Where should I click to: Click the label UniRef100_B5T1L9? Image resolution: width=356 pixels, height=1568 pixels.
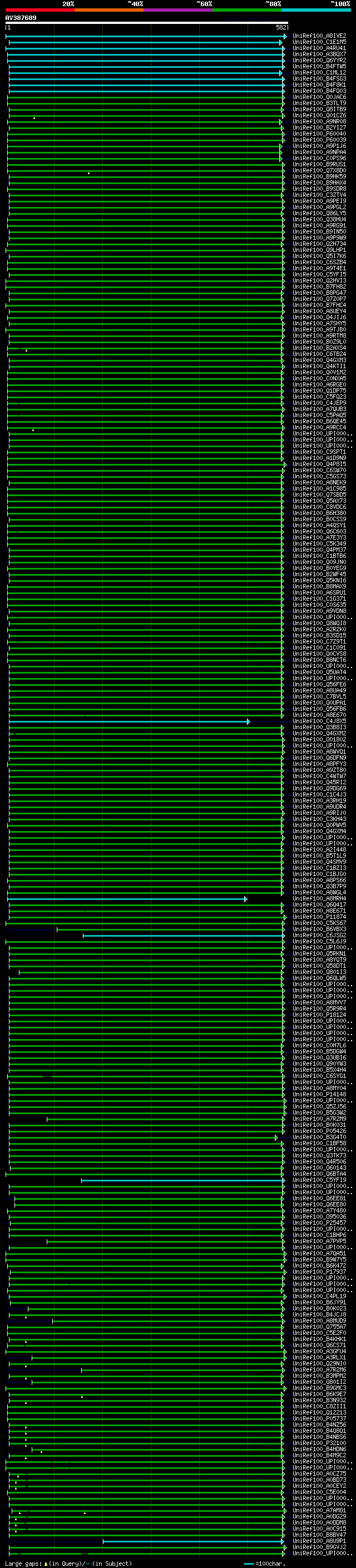(x=319, y=855)
